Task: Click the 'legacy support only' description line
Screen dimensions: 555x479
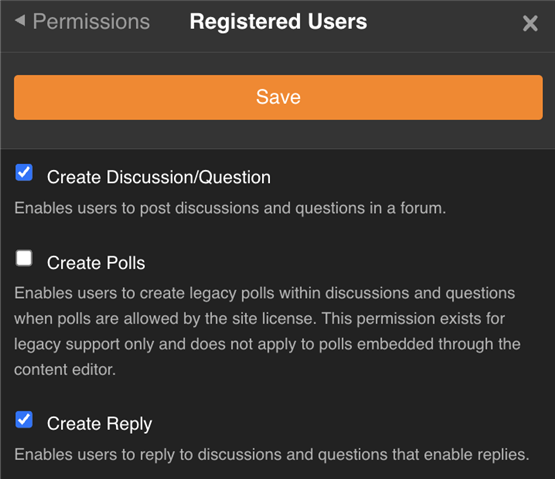Action: [267, 344]
